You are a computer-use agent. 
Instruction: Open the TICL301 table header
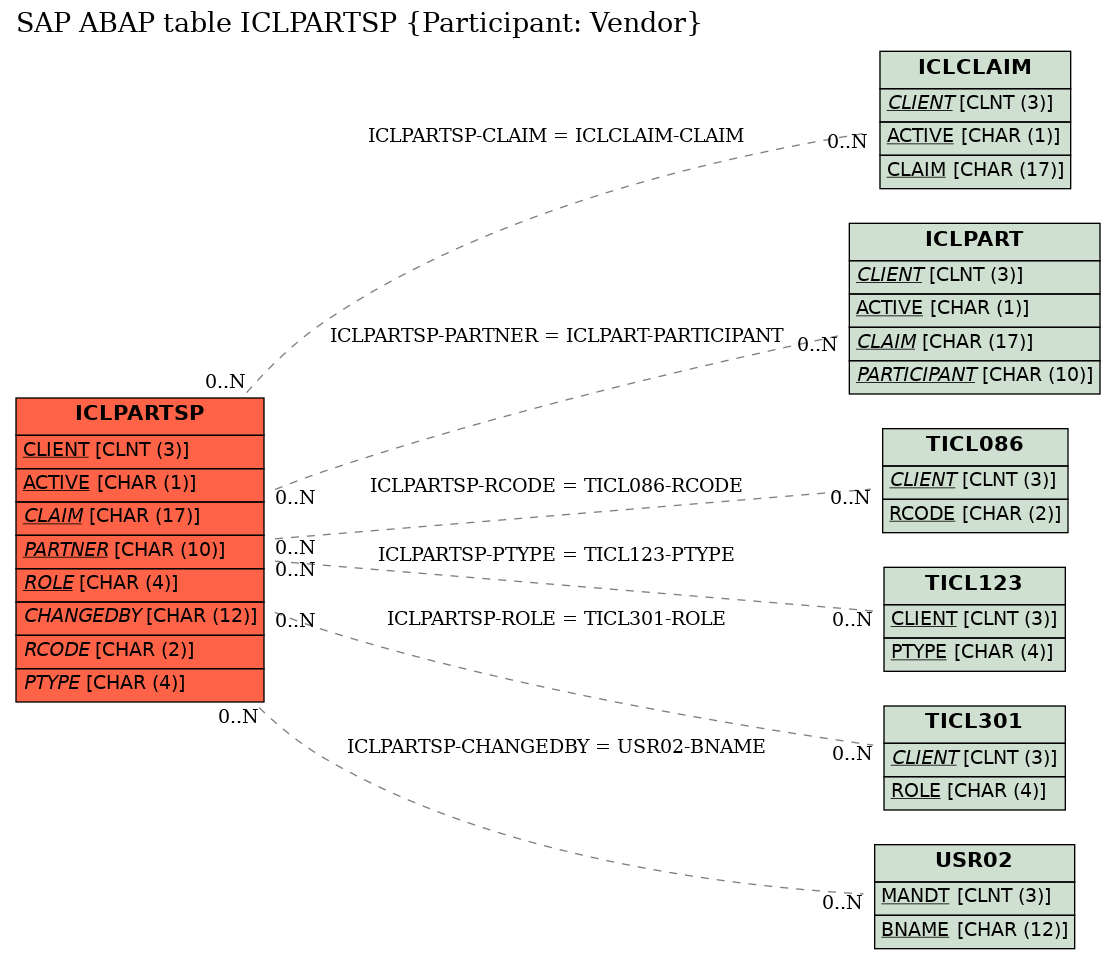coord(974,724)
